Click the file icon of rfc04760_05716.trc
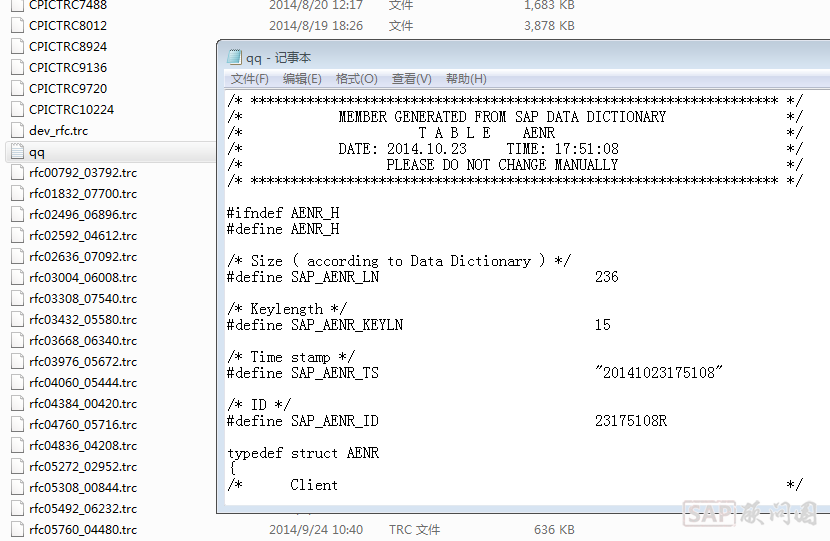The image size is (830, 541). [x=17, y=425]
